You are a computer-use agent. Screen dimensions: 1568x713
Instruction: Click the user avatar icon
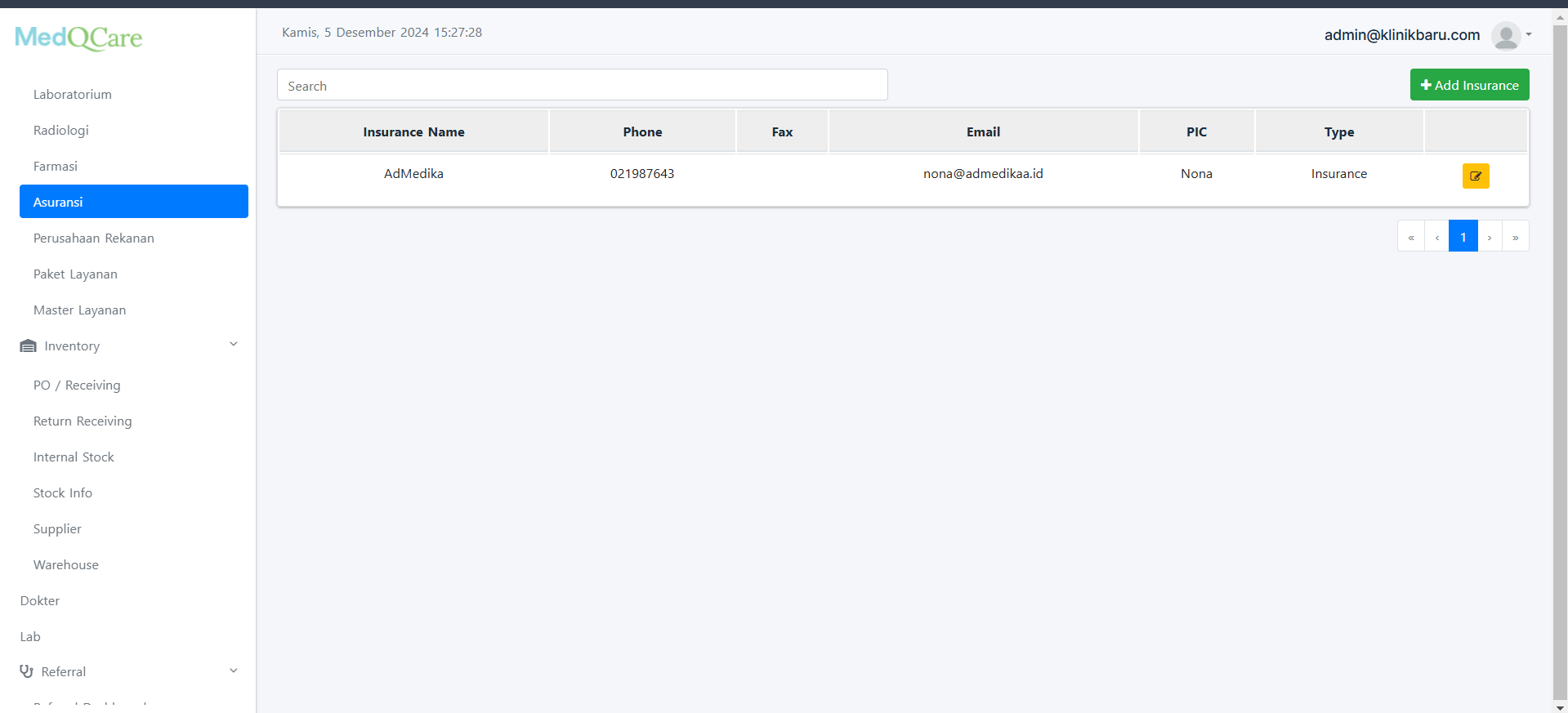click(x=1505, y=35)
